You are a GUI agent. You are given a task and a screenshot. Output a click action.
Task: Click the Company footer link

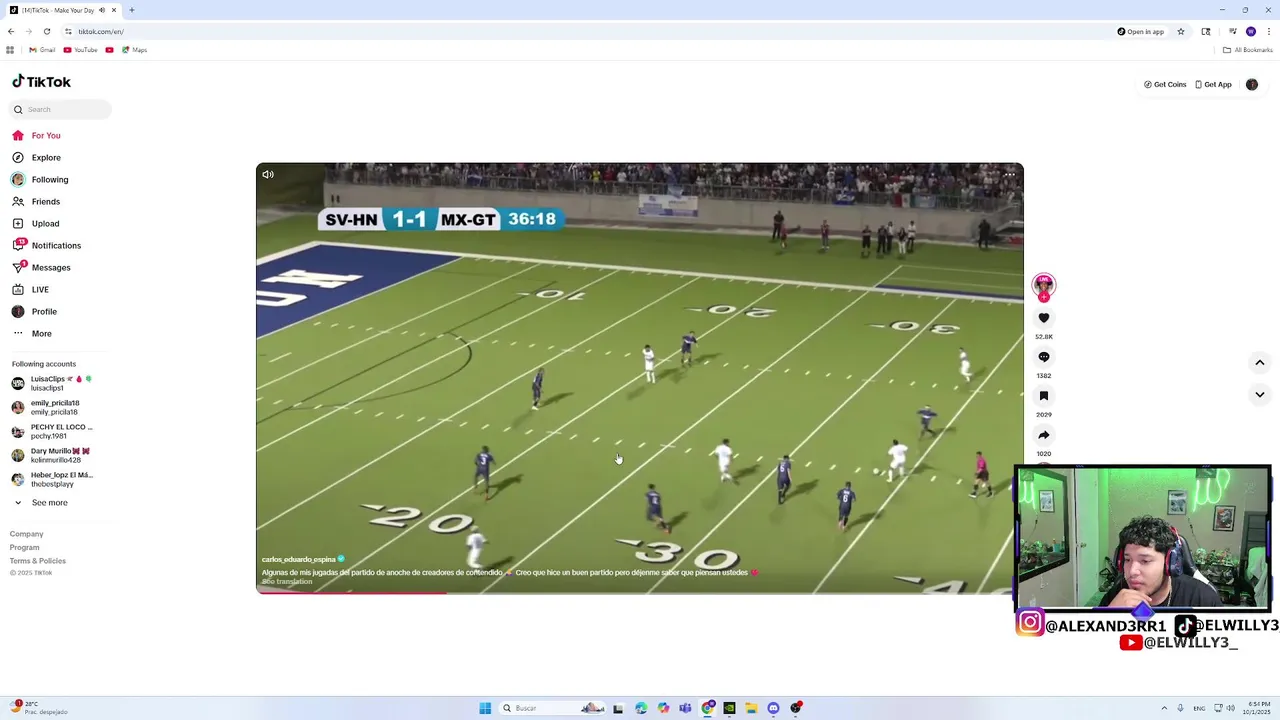point(27,534)
